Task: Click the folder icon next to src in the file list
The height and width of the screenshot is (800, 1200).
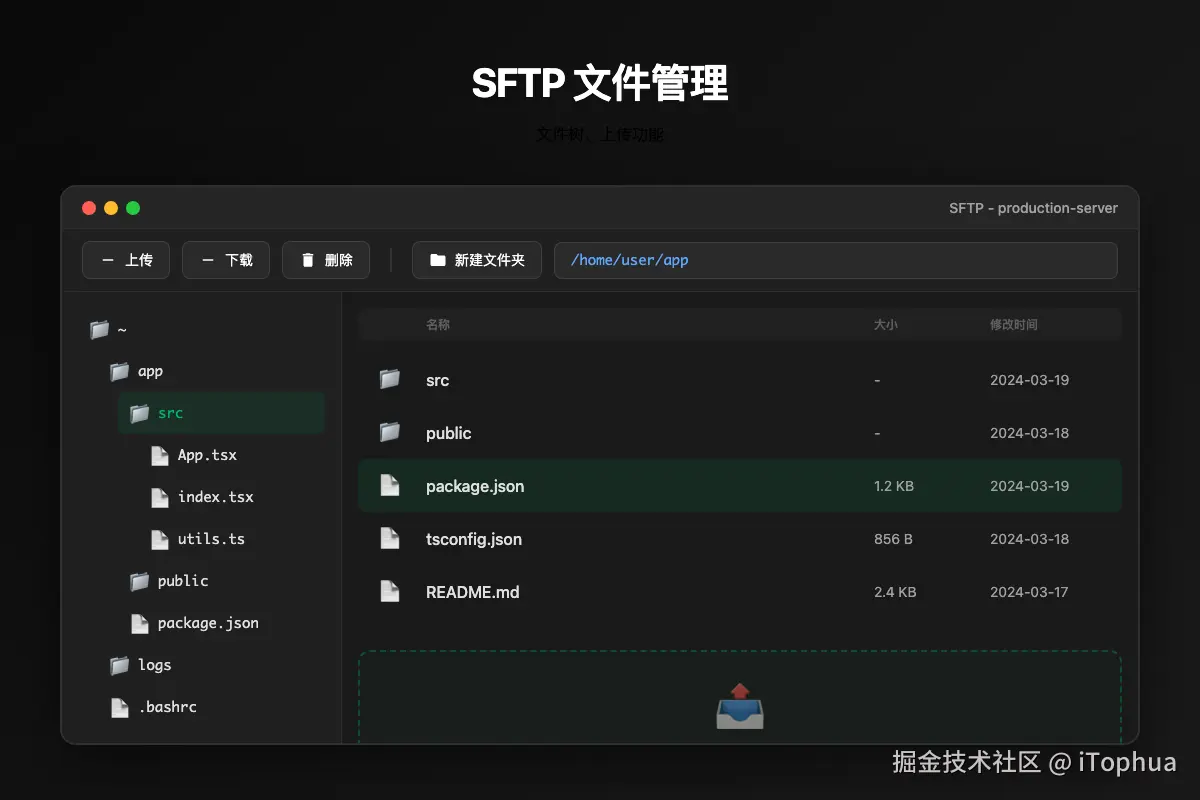Action: click(x=390, y=380)
